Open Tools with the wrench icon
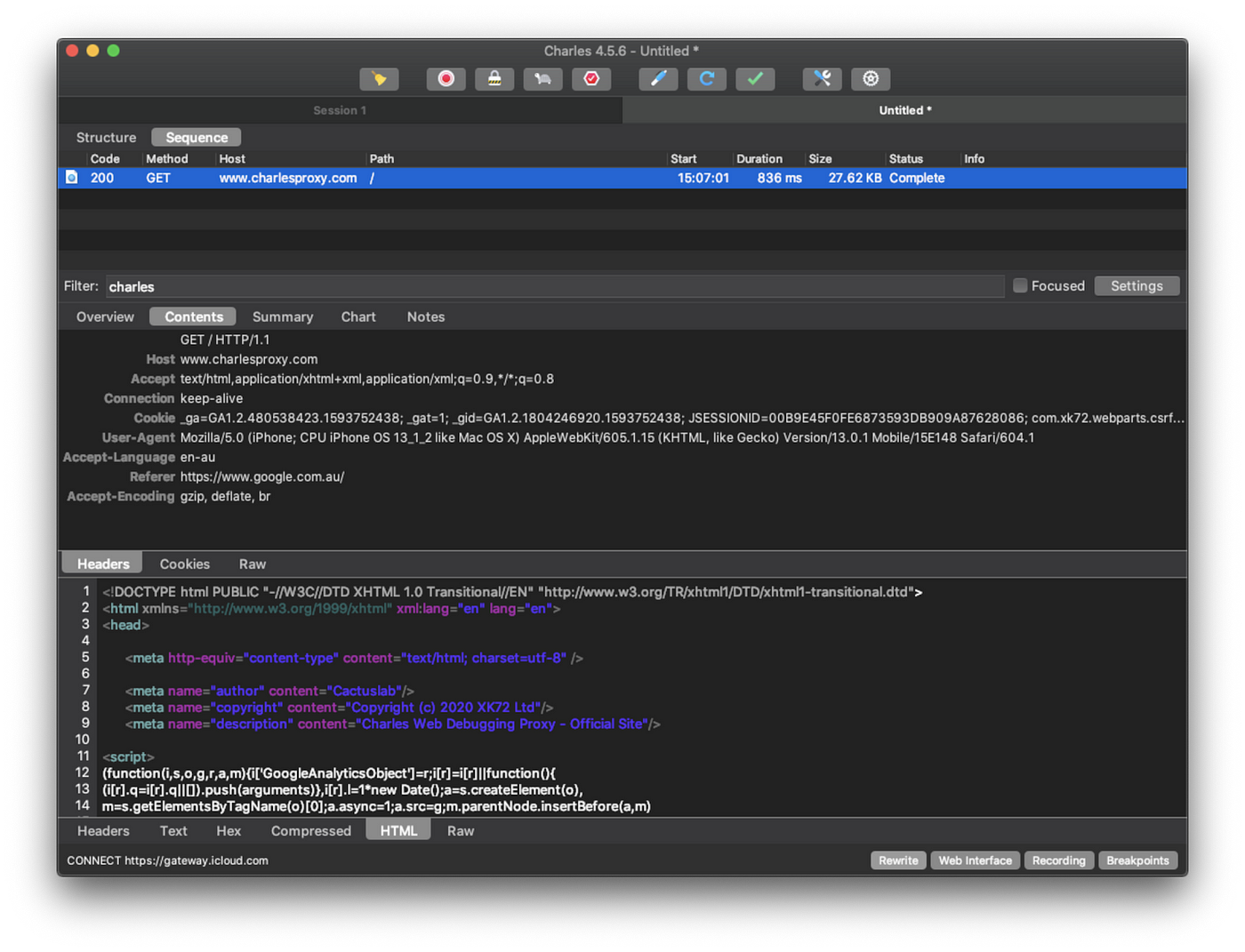Image resolution: width=1245 pixels, height=952 pixels. pyautogui.click(x=822, y=79)
